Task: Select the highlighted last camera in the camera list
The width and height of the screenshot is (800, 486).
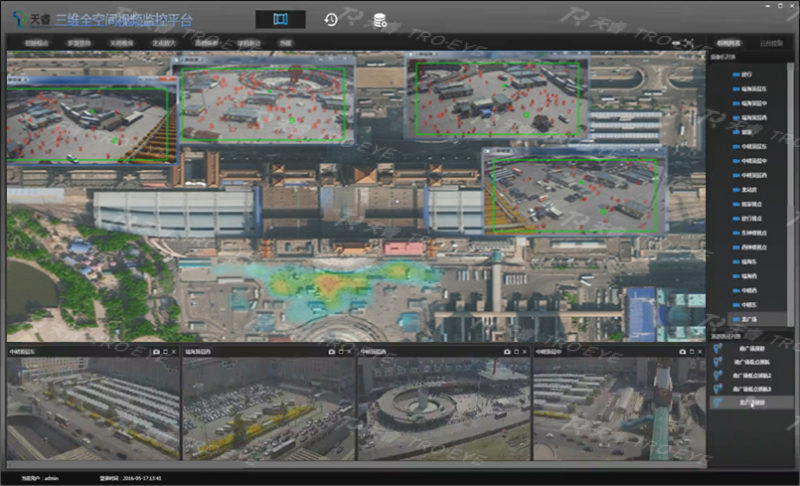Action: tap(750, 320)
